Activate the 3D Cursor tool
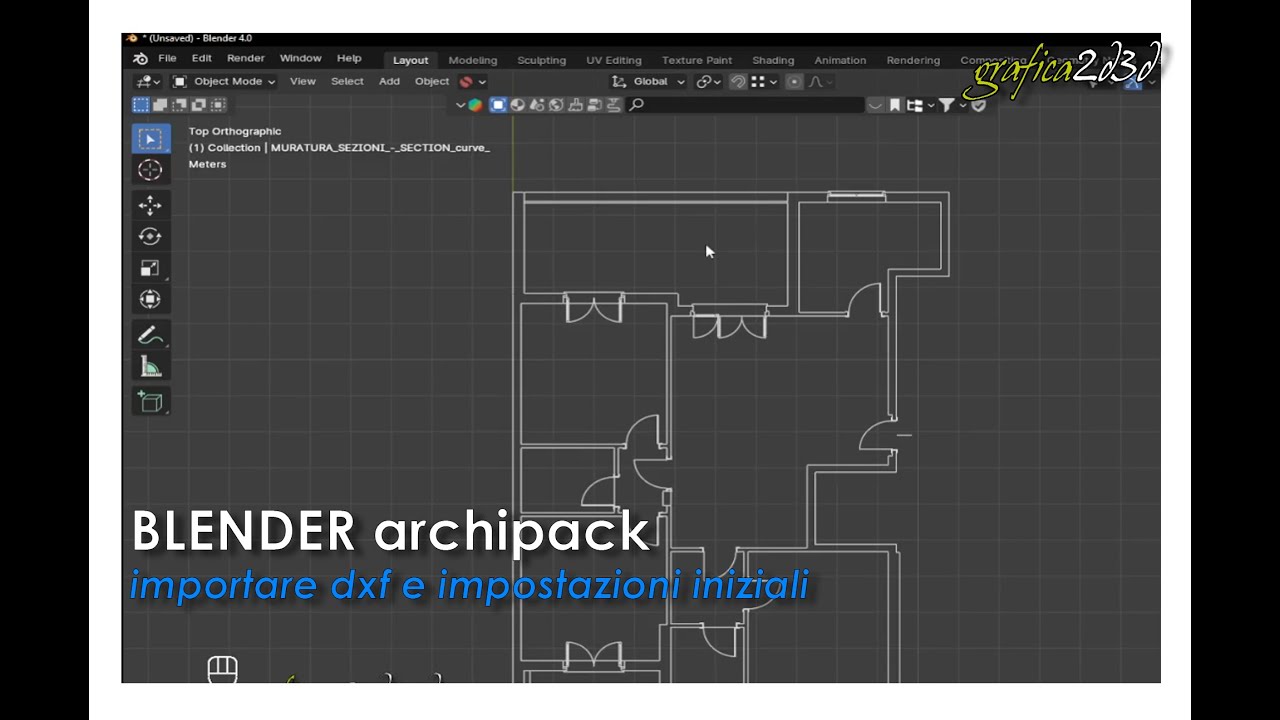Screen dimensions: 1280x720 150,170
